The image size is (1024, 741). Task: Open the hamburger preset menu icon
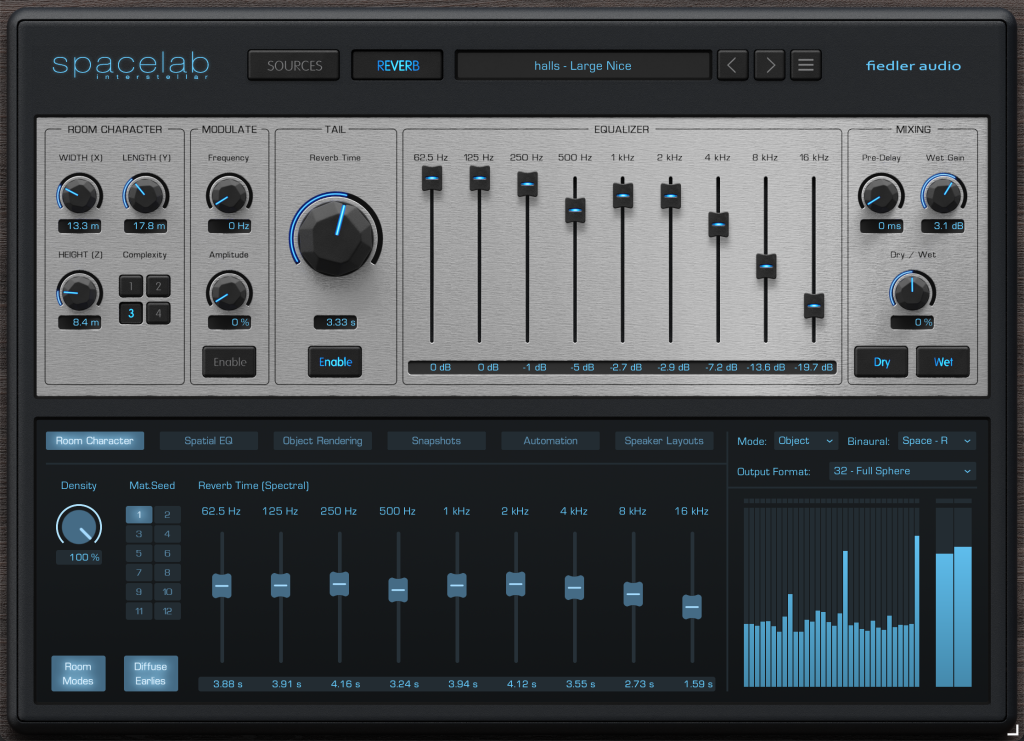click(x=806, y=64)
